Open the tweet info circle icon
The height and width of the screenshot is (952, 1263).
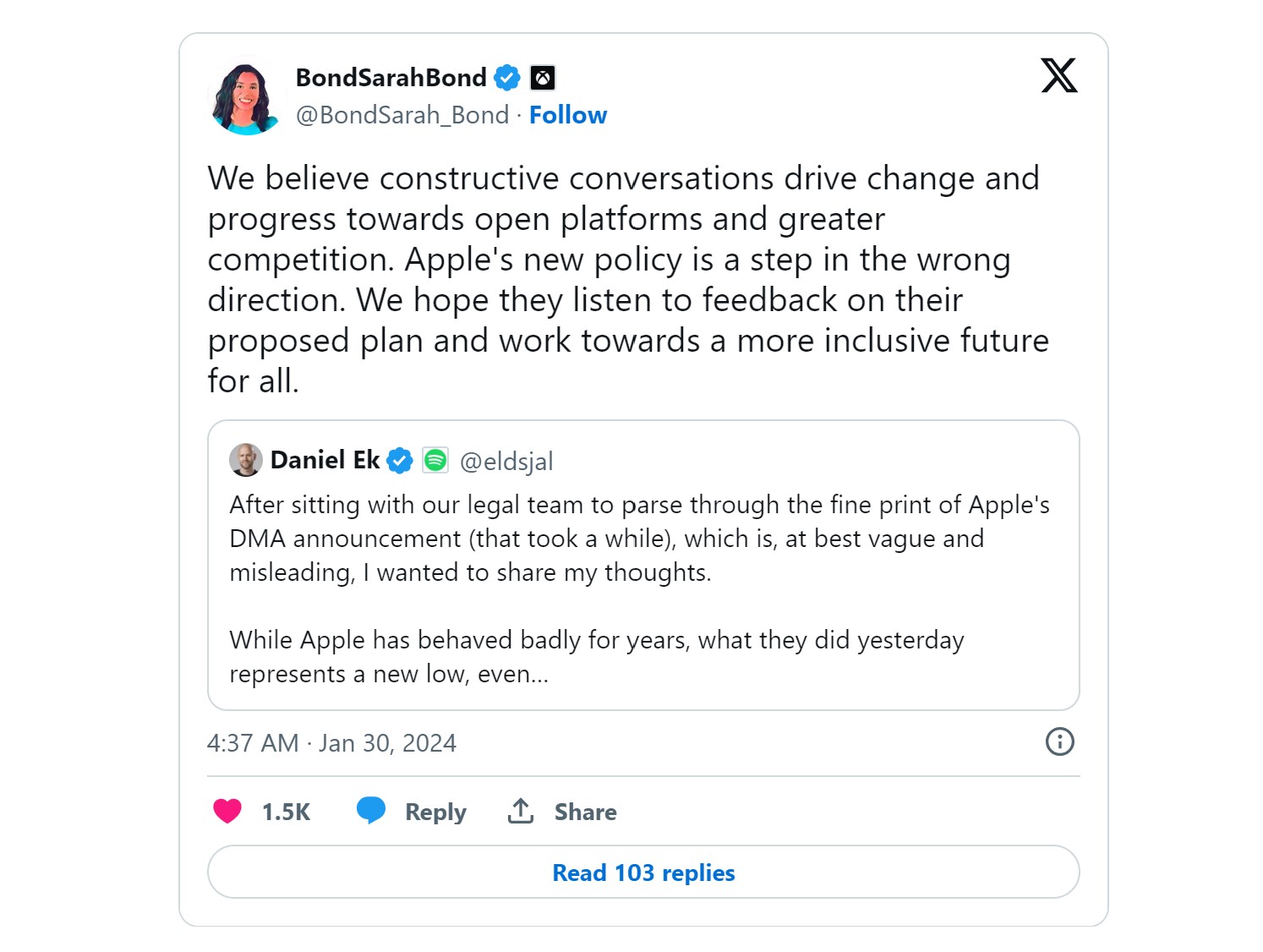1059,741
